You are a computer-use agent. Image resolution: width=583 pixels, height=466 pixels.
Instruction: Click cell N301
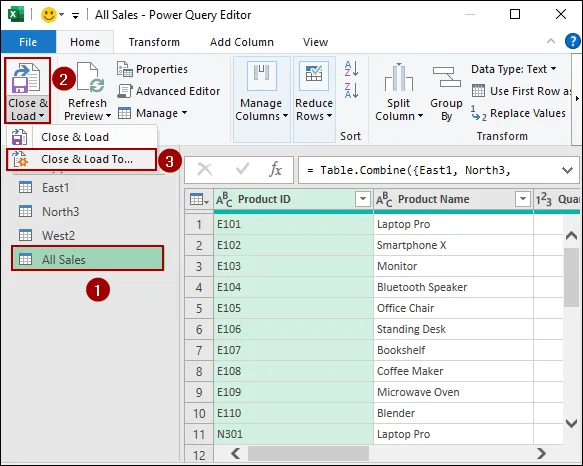point(293,434)
